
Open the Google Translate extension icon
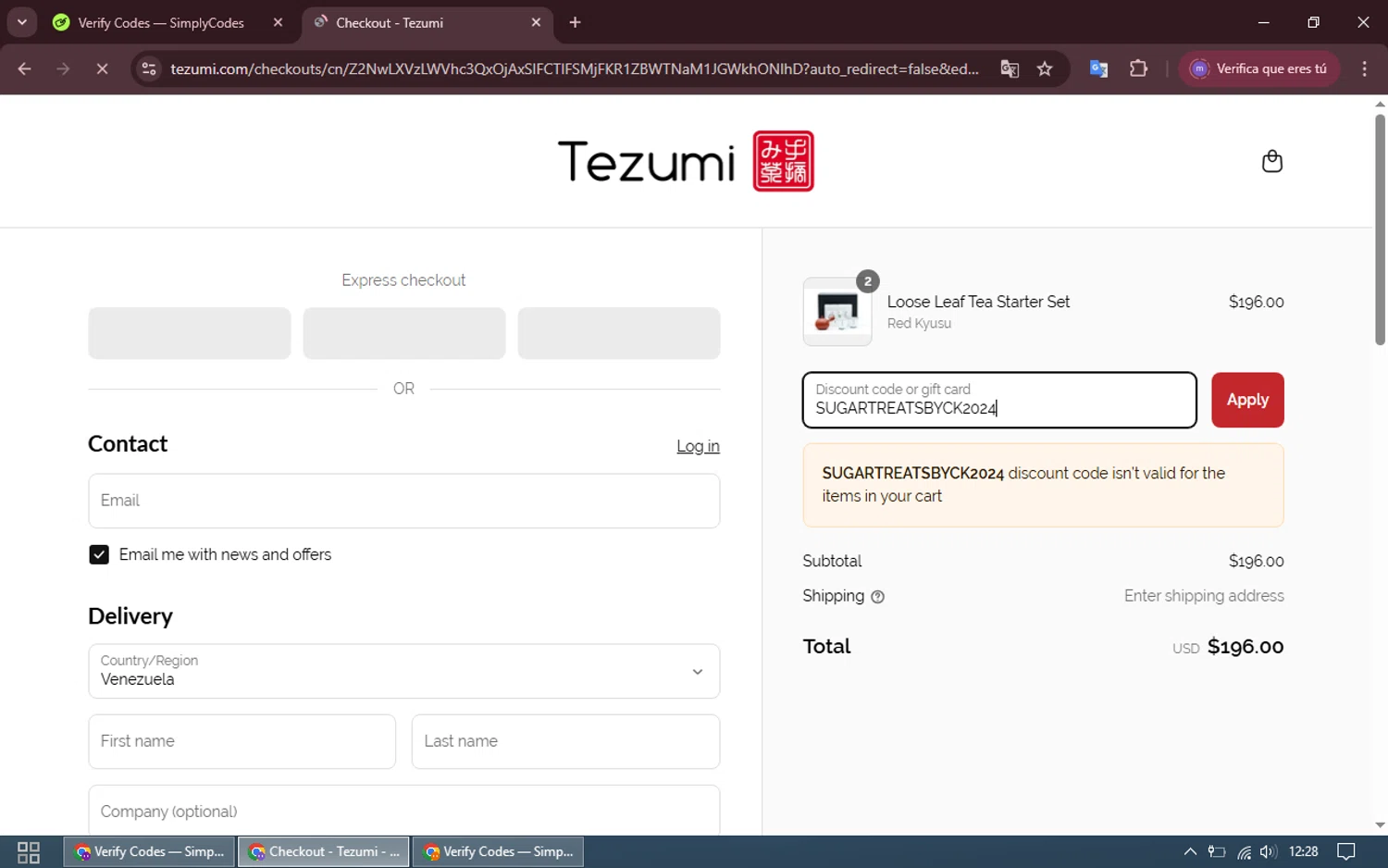click(x=1098, y=68)
